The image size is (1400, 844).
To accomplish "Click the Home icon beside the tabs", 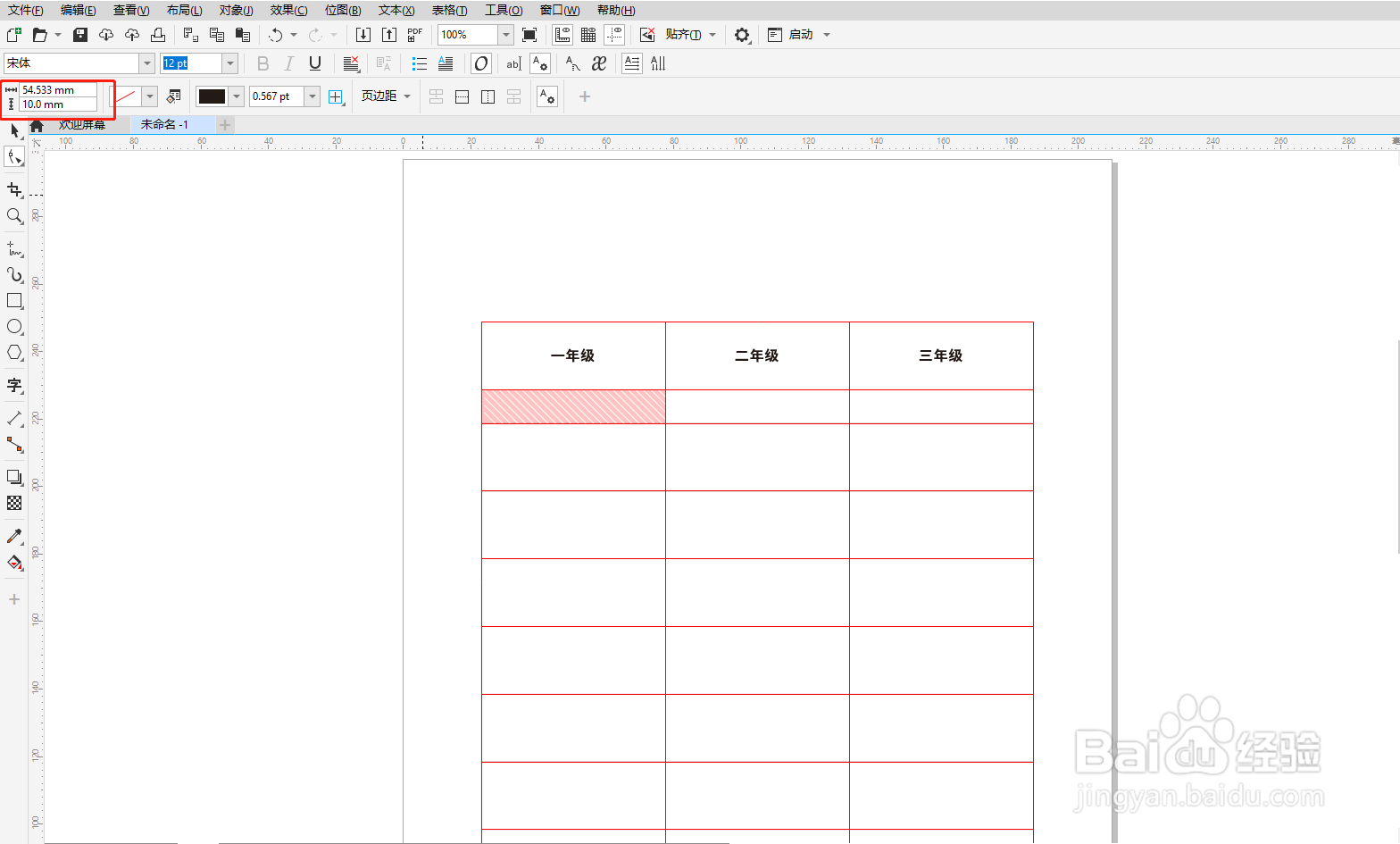I will pyautogui.click(x=37, y=126).
